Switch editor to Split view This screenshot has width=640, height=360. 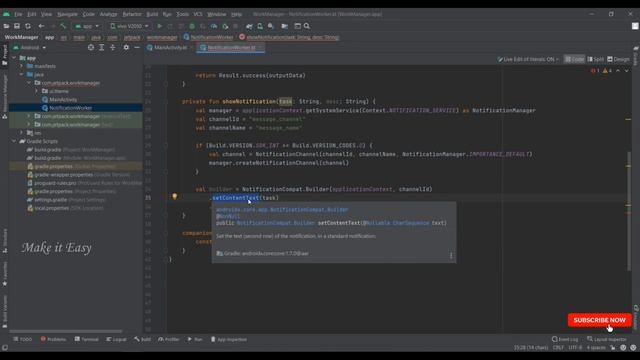point(596,59)
